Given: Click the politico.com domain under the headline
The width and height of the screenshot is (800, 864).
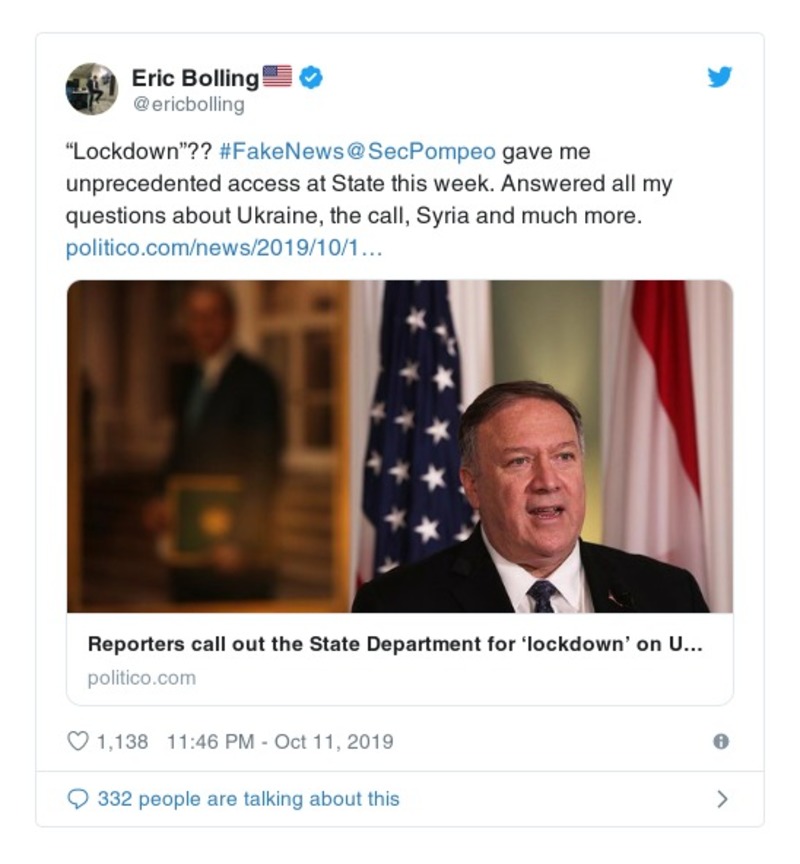Looking at the screenshot, I should (x=141, y=678).
